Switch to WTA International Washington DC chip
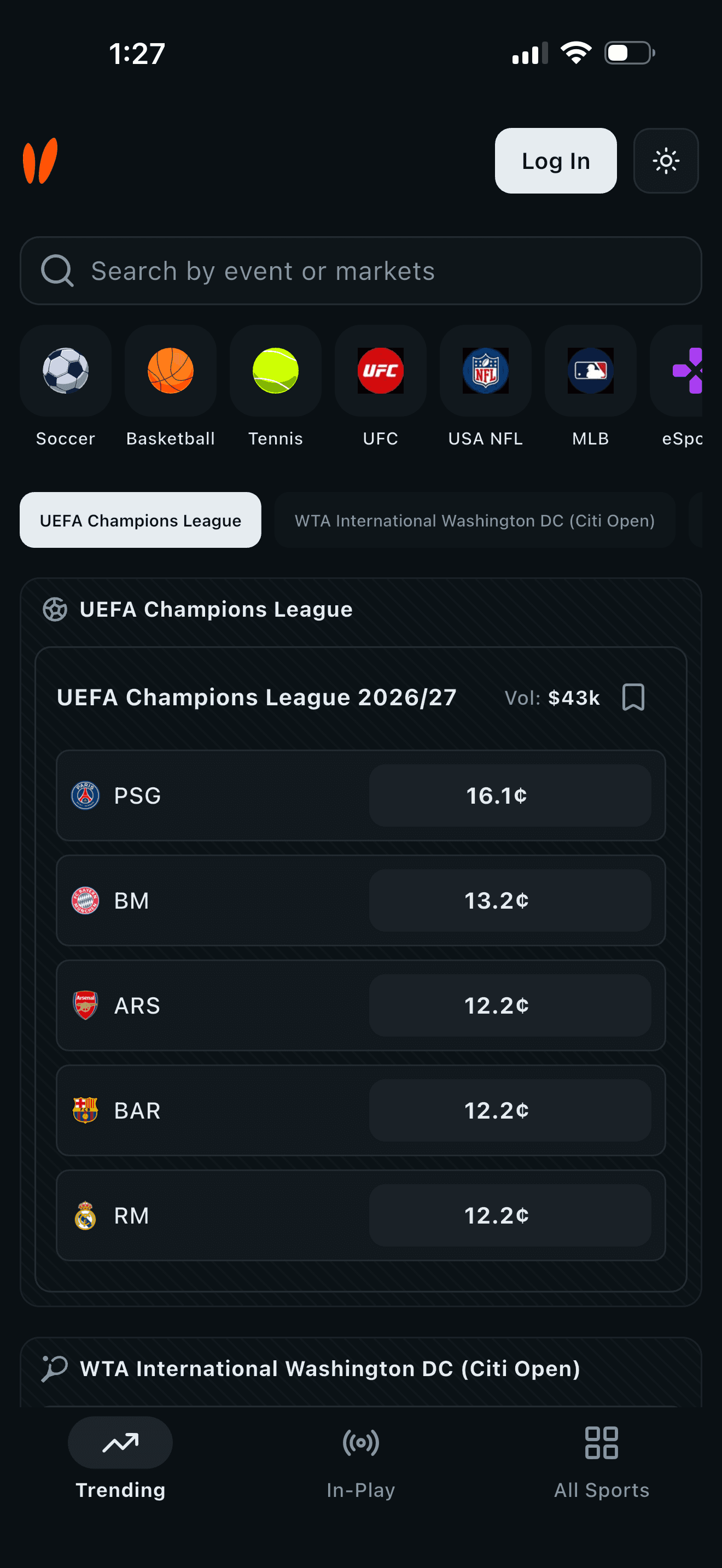Image resolution: width=722 pixels, height=1568 pixels. [475, 520]
